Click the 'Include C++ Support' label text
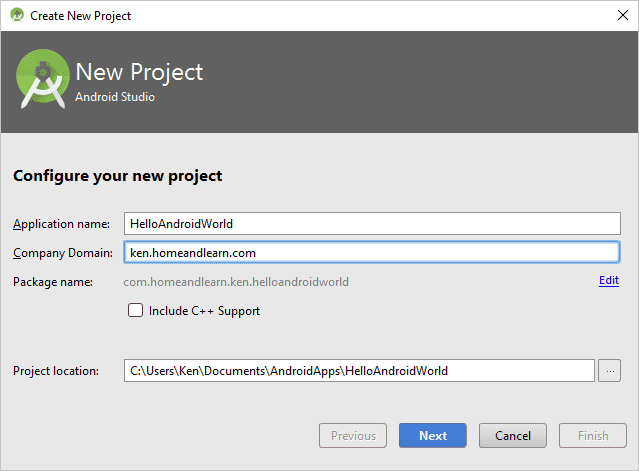Viewport: 639px width, 471px height. pos(204,311)
